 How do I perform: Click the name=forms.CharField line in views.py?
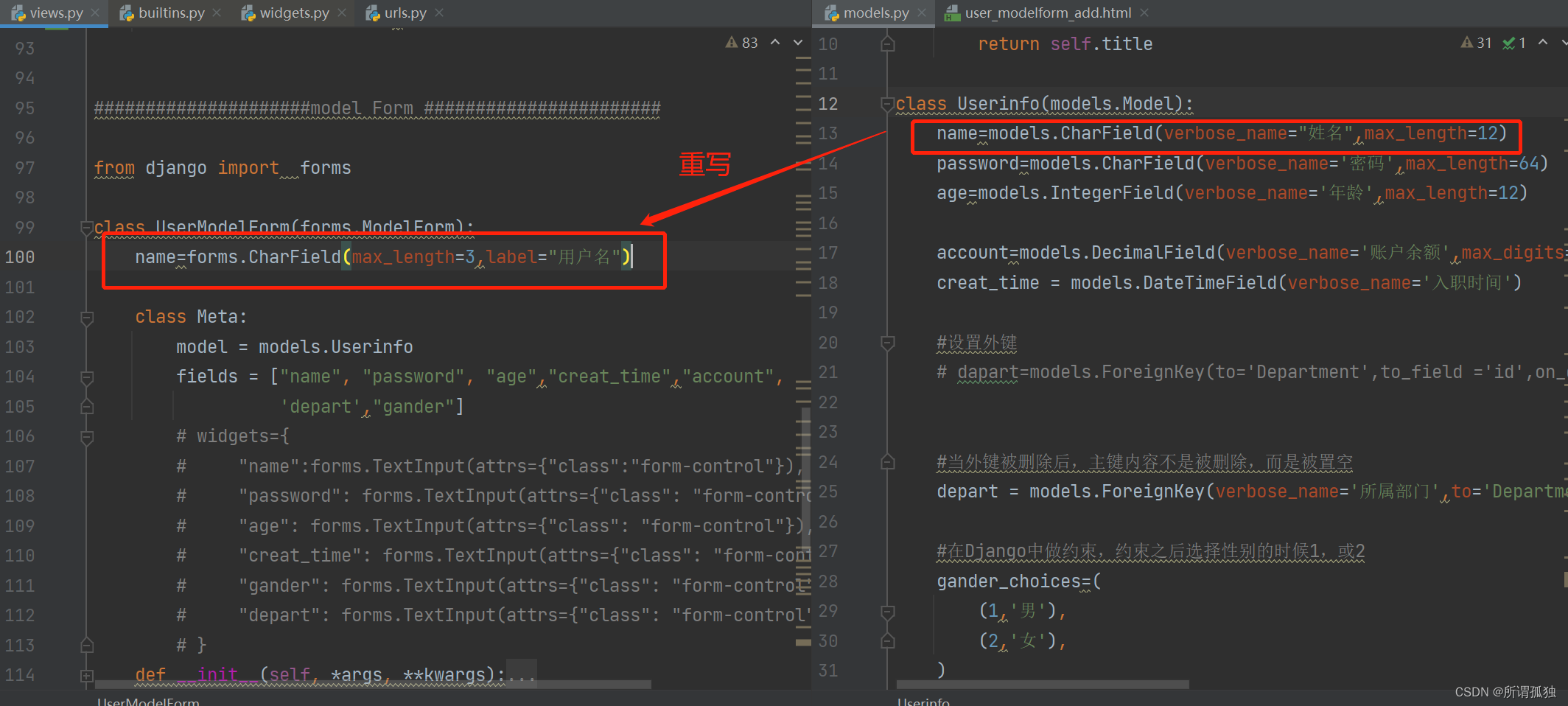pyautogui.click(x=384, y=257)
